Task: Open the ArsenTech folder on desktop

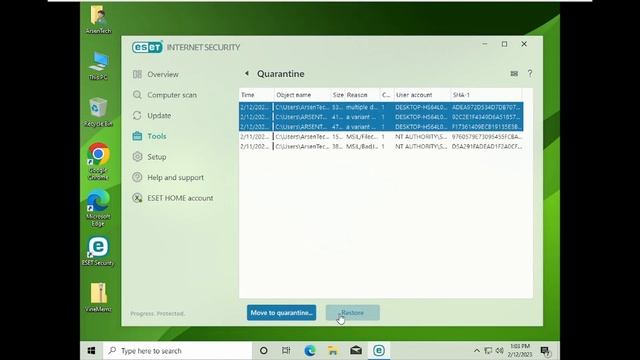Action: click(x=98, y=20)
